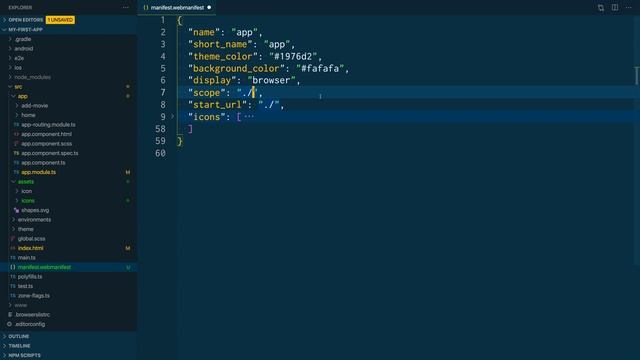This screenshot has height=360, width=640.
Task: Open polyfills.ts file
Action: (29, 277)
